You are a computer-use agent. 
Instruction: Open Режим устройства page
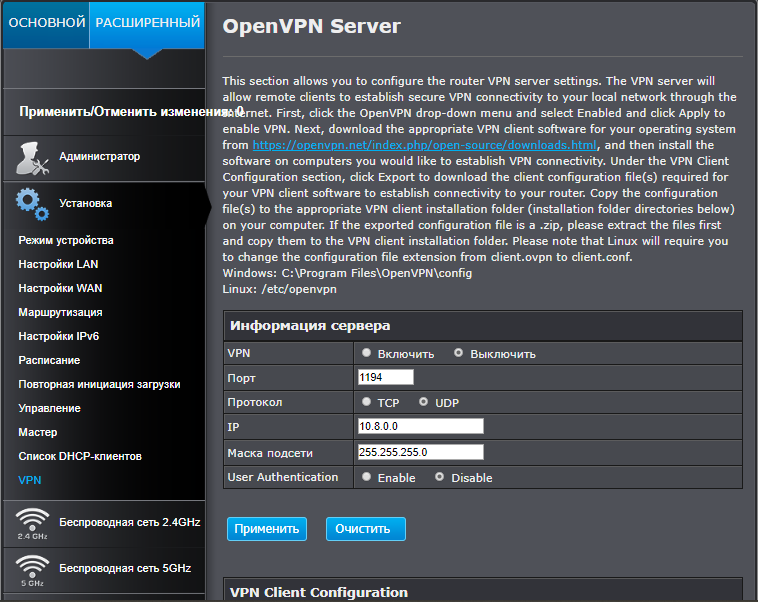66,240
